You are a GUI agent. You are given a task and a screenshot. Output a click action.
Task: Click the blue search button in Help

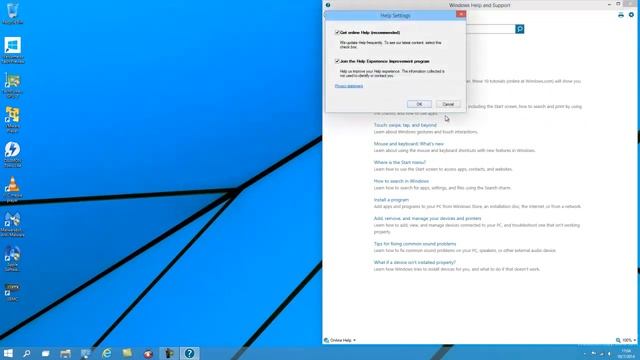[x=520, y=29]
